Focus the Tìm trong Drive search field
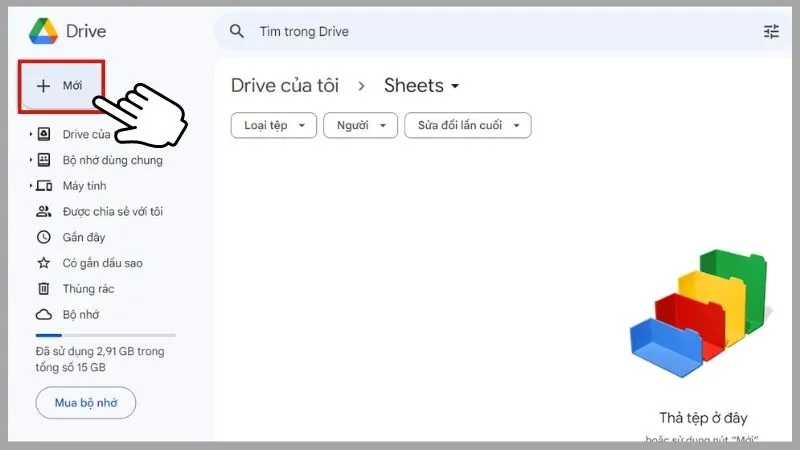 [x=503, y=31]
